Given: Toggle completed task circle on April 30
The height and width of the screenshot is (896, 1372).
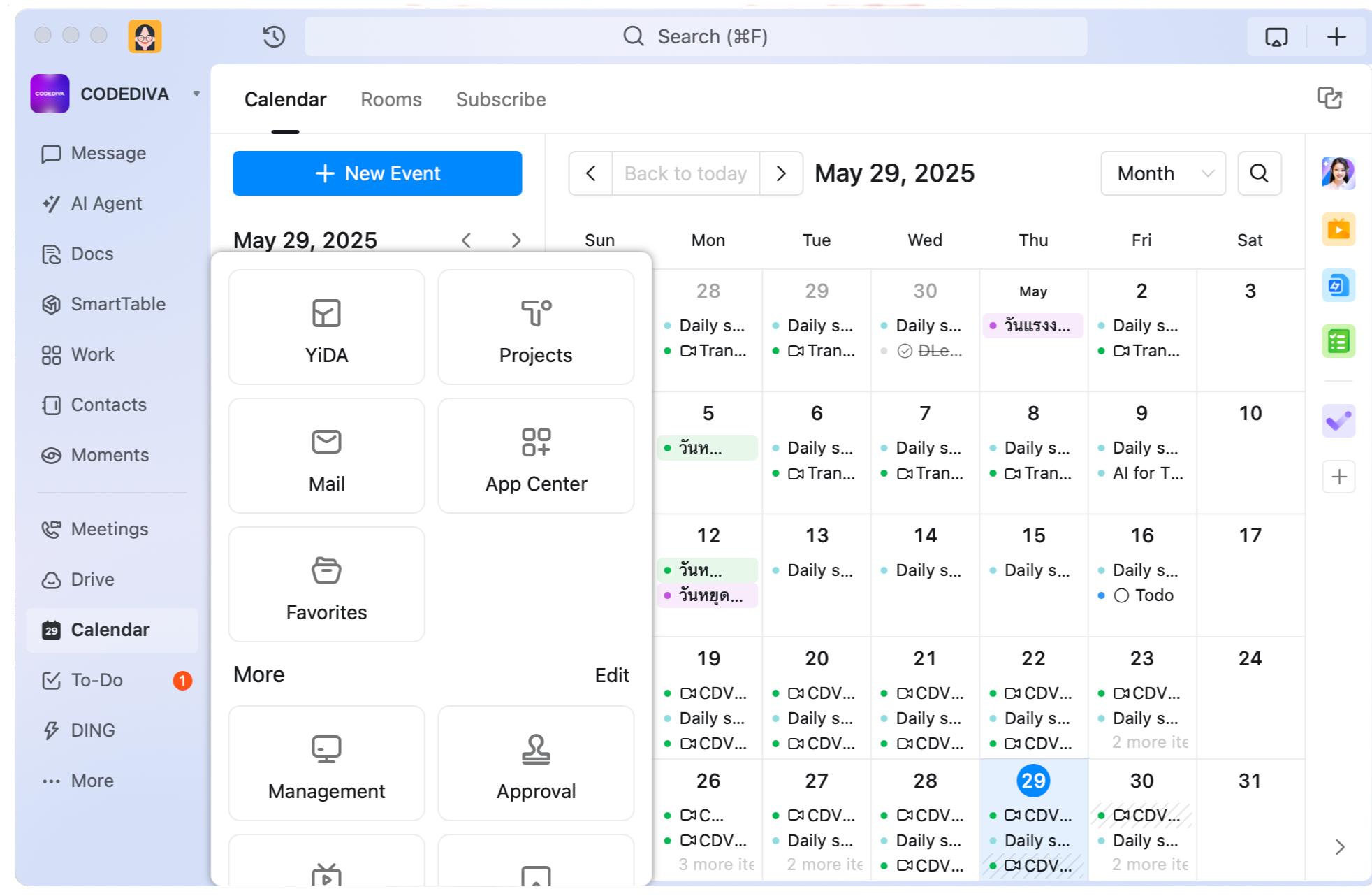Looking at the screenshot, I should [x=905, y=351].
